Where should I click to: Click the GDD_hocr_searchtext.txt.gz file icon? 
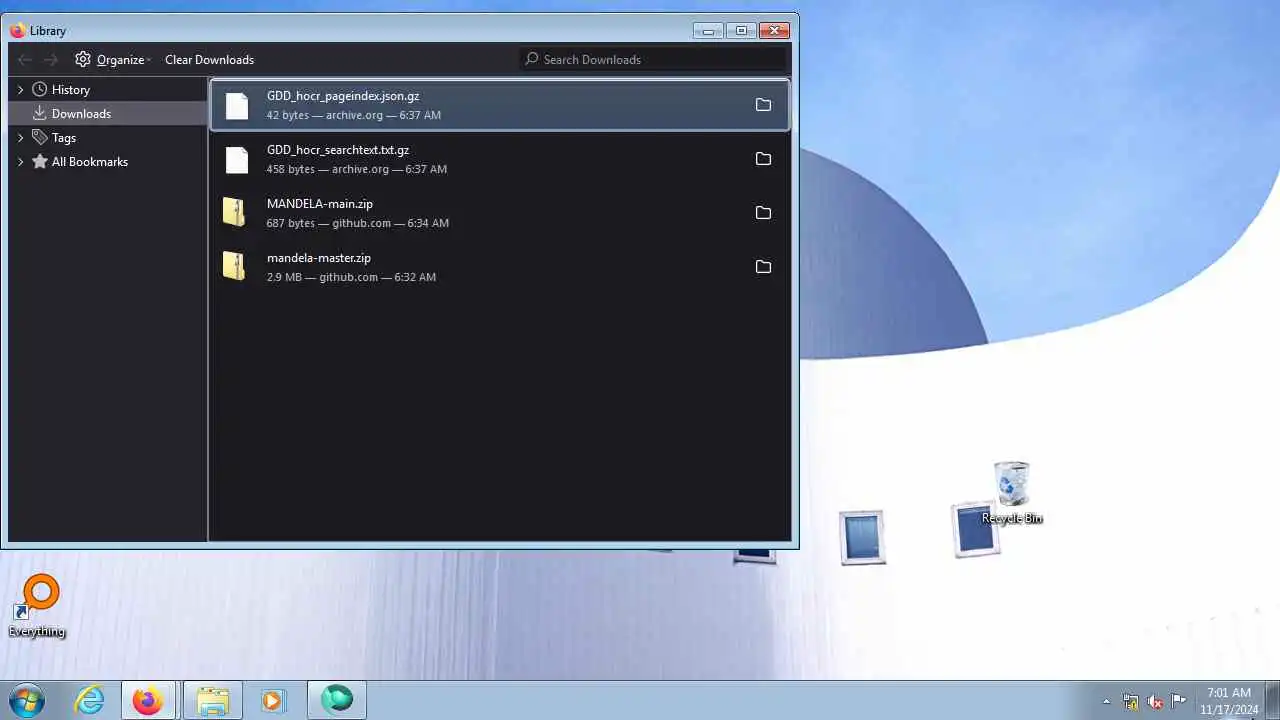[236, 159]
